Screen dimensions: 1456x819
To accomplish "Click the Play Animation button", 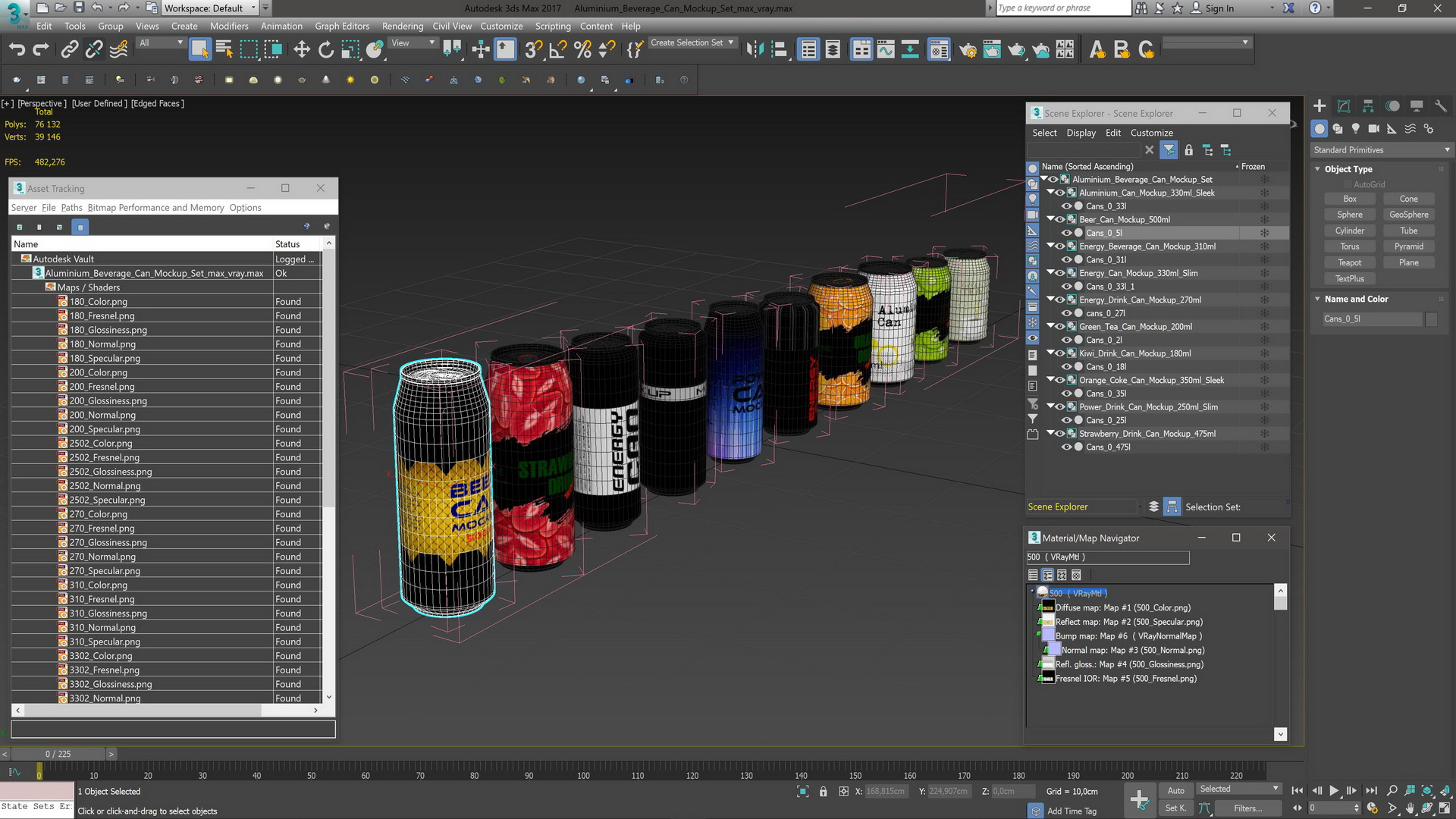I will point(1334,791).
